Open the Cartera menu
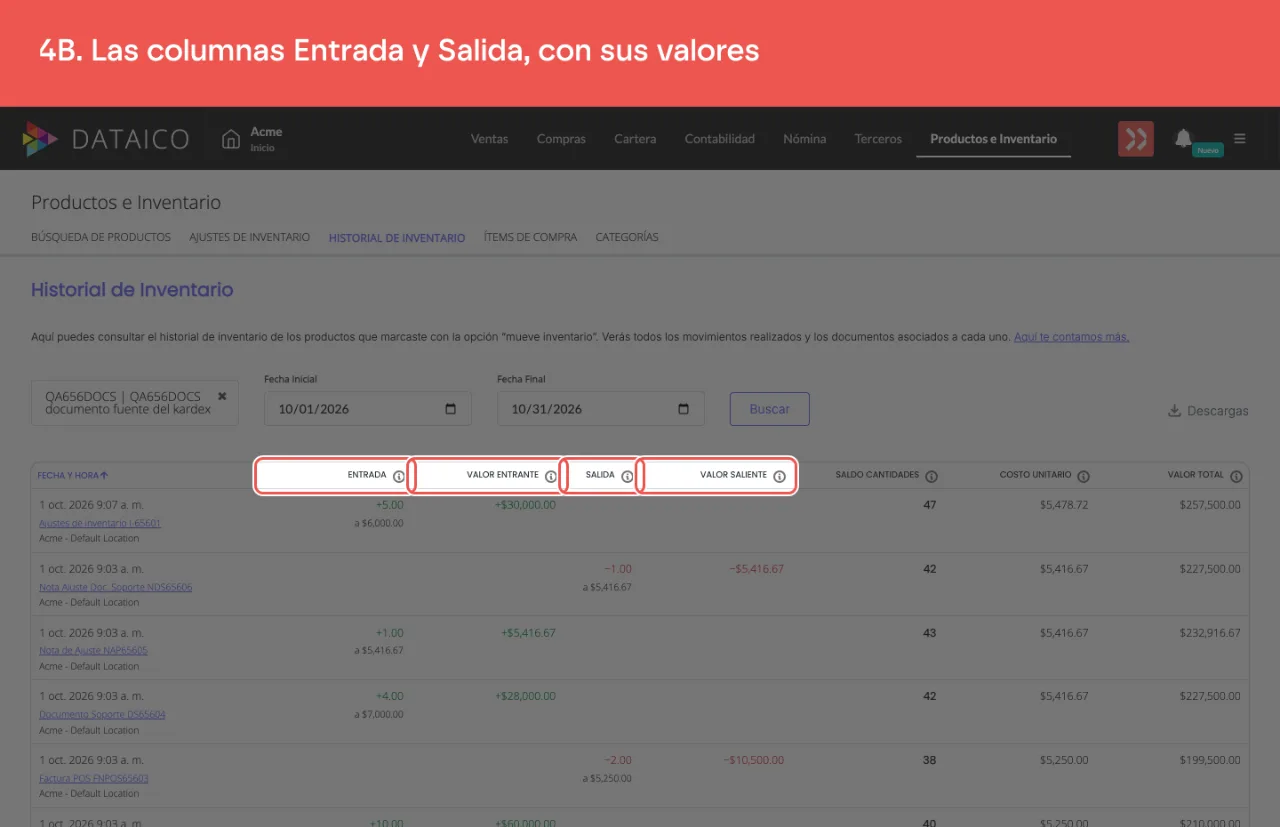Viewport: 1280px width, 827px height. coord(635,139)
